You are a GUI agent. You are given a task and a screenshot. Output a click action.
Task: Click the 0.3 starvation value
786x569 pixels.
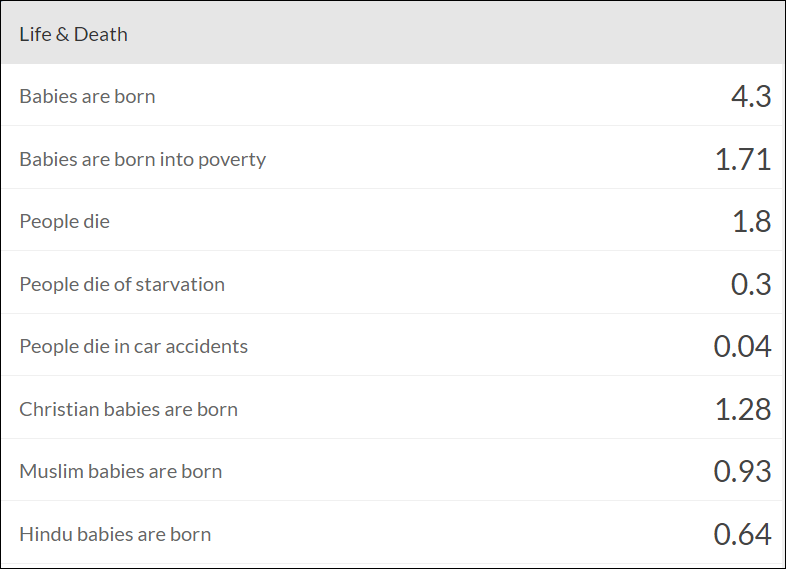(750, 284)
